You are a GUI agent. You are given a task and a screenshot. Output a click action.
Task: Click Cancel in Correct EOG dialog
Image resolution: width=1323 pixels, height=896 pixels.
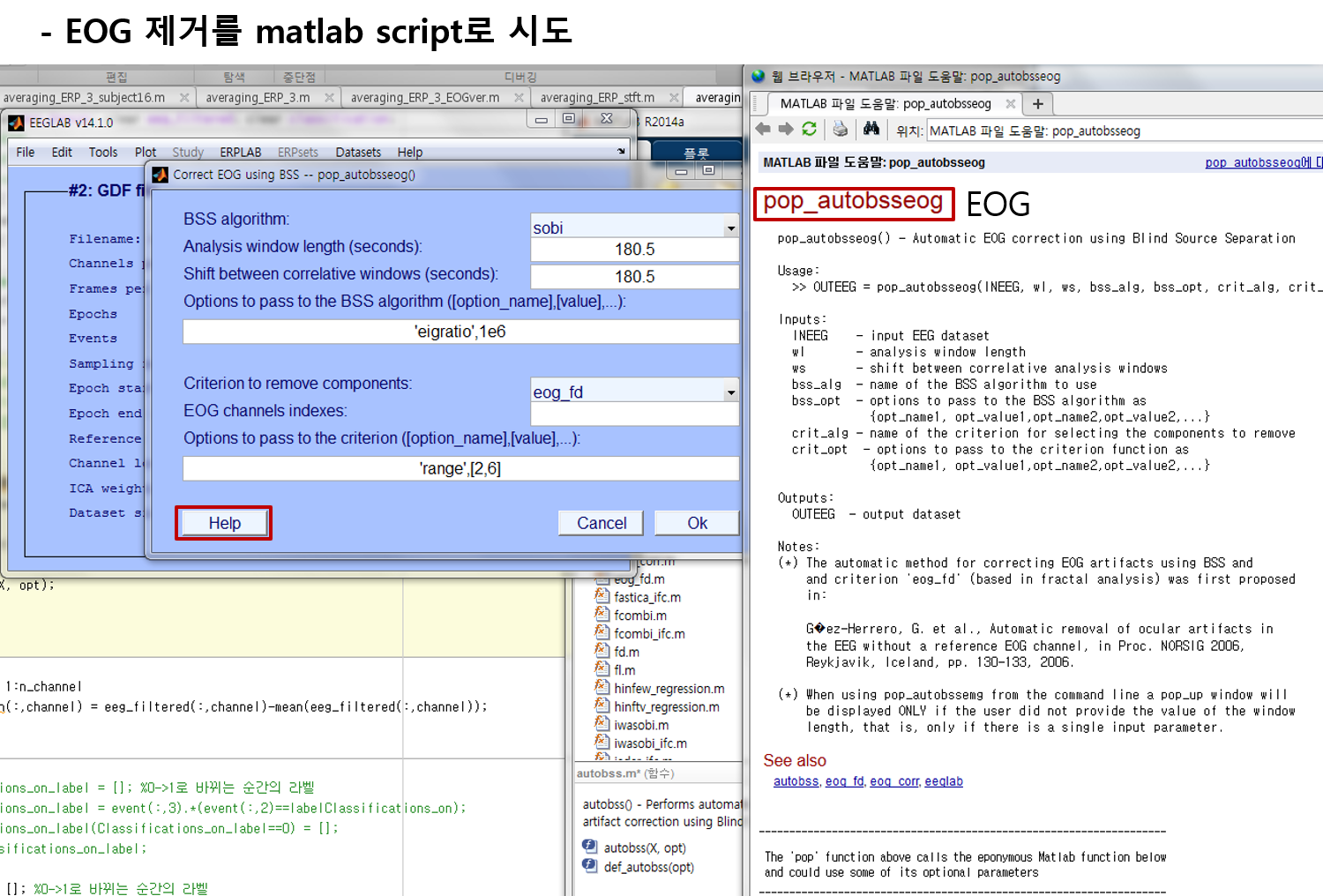pos(602,523)
